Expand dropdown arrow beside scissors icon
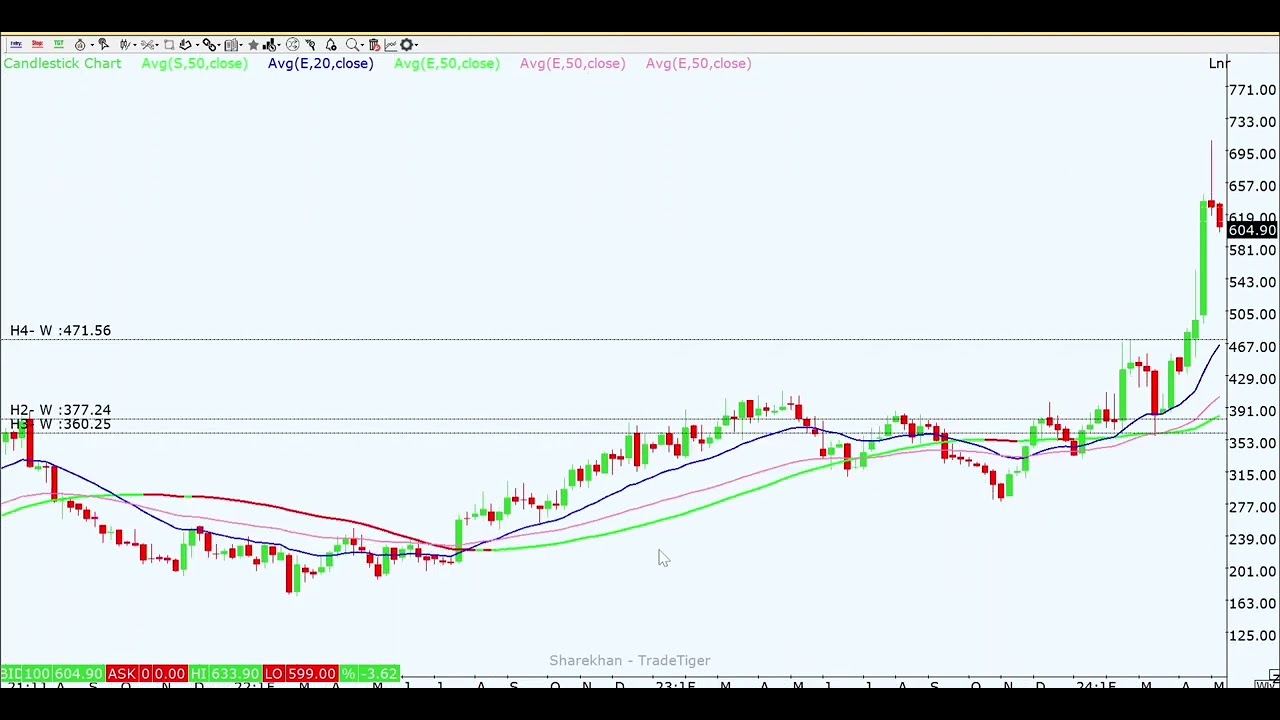 point(157,45)
